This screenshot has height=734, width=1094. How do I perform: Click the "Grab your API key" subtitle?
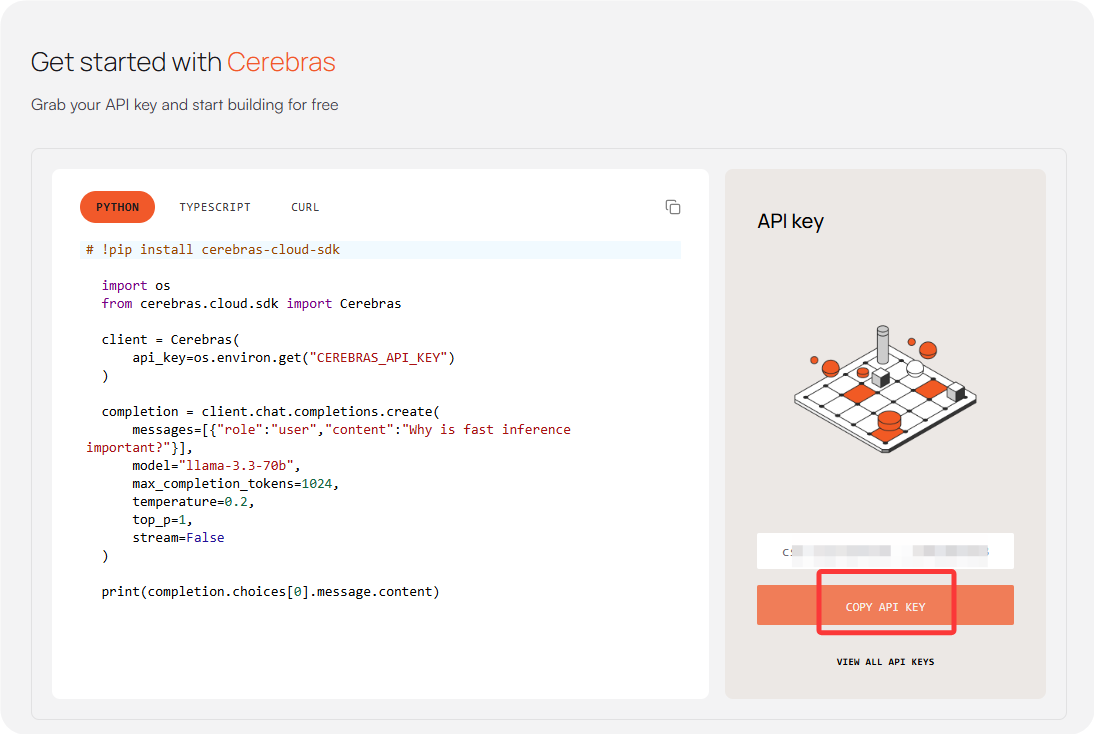185,104
